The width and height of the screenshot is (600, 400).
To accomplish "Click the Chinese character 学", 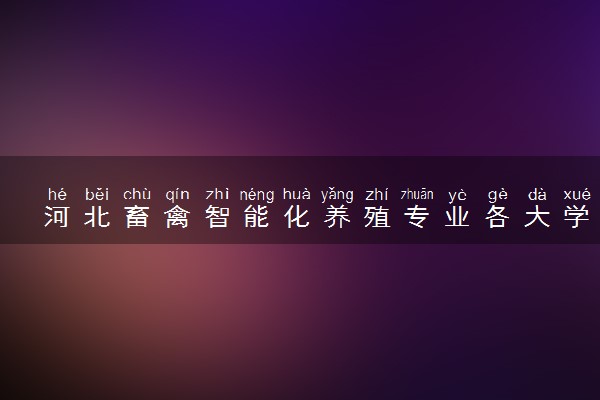I will tap(577, 217).
